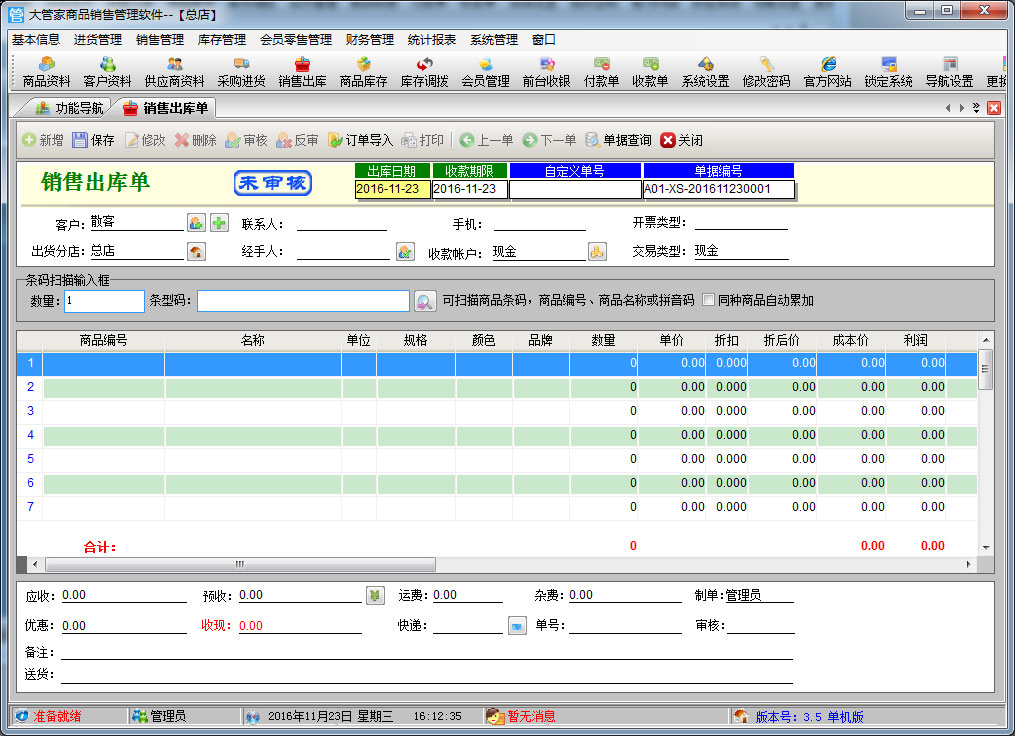The height and width of the screenshot is (736, 1015).
Task: Click the 销售出库 toolbar icon
Action: tap(302, 72)
